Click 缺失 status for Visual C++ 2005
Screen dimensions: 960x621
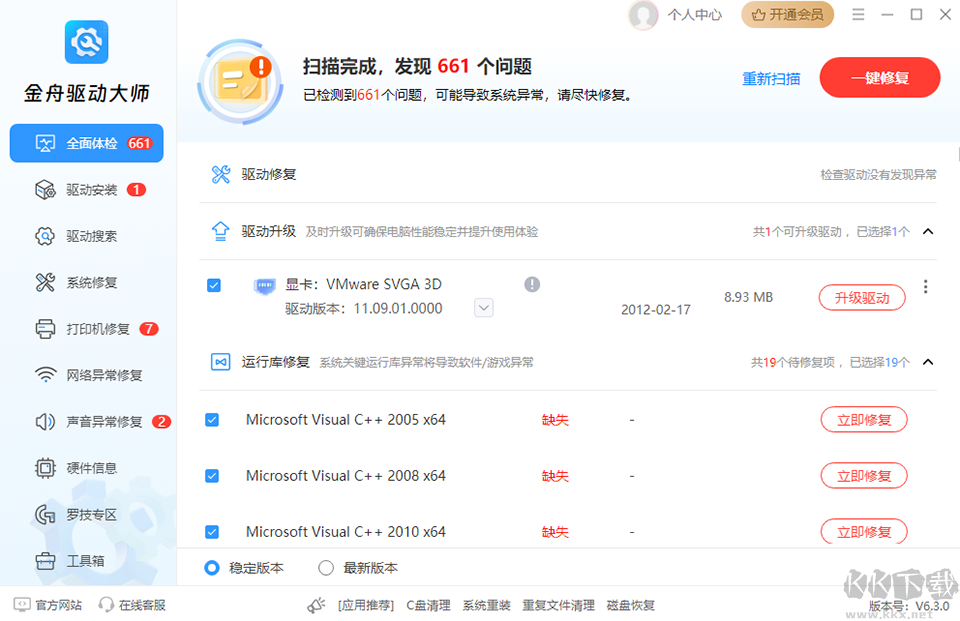pyautogui.click(x=555, y=420)
